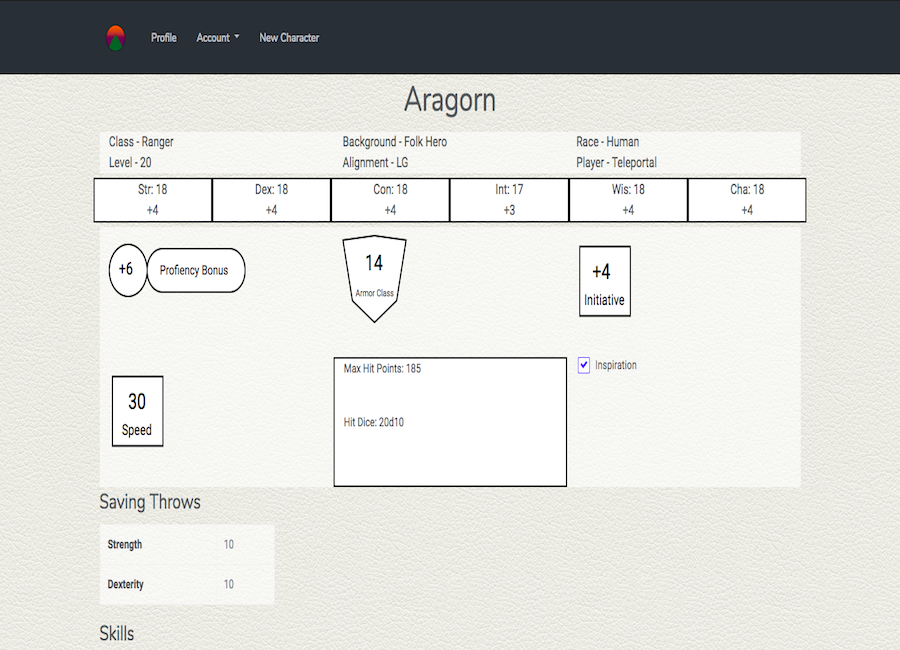Image resolution: width=900 pixels, height=650 pixels.
Task: Click the Saving Throws heading
Action: pos(150,502)
